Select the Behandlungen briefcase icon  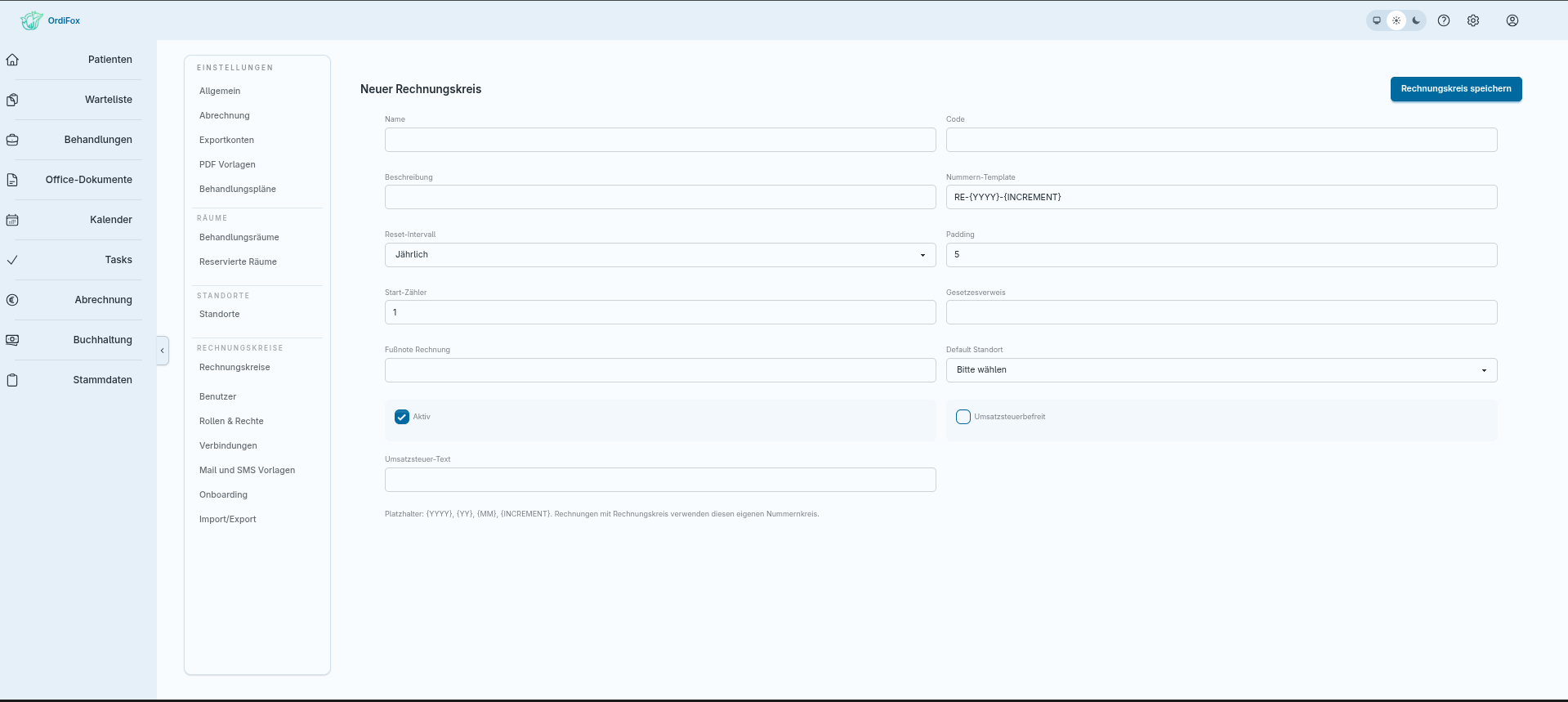click(12, 140)
